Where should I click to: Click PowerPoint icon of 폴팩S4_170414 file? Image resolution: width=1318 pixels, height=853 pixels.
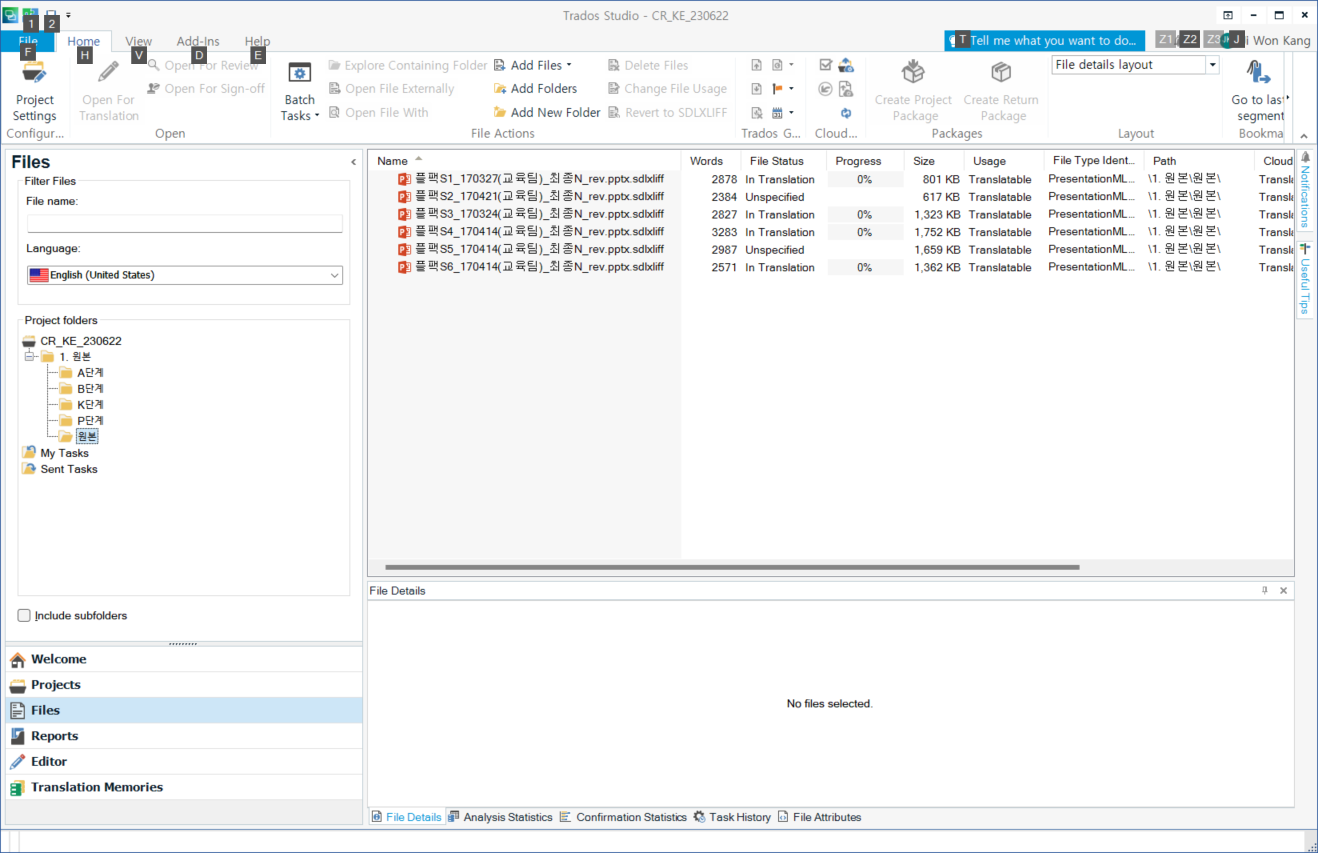[x=404, y=232]
